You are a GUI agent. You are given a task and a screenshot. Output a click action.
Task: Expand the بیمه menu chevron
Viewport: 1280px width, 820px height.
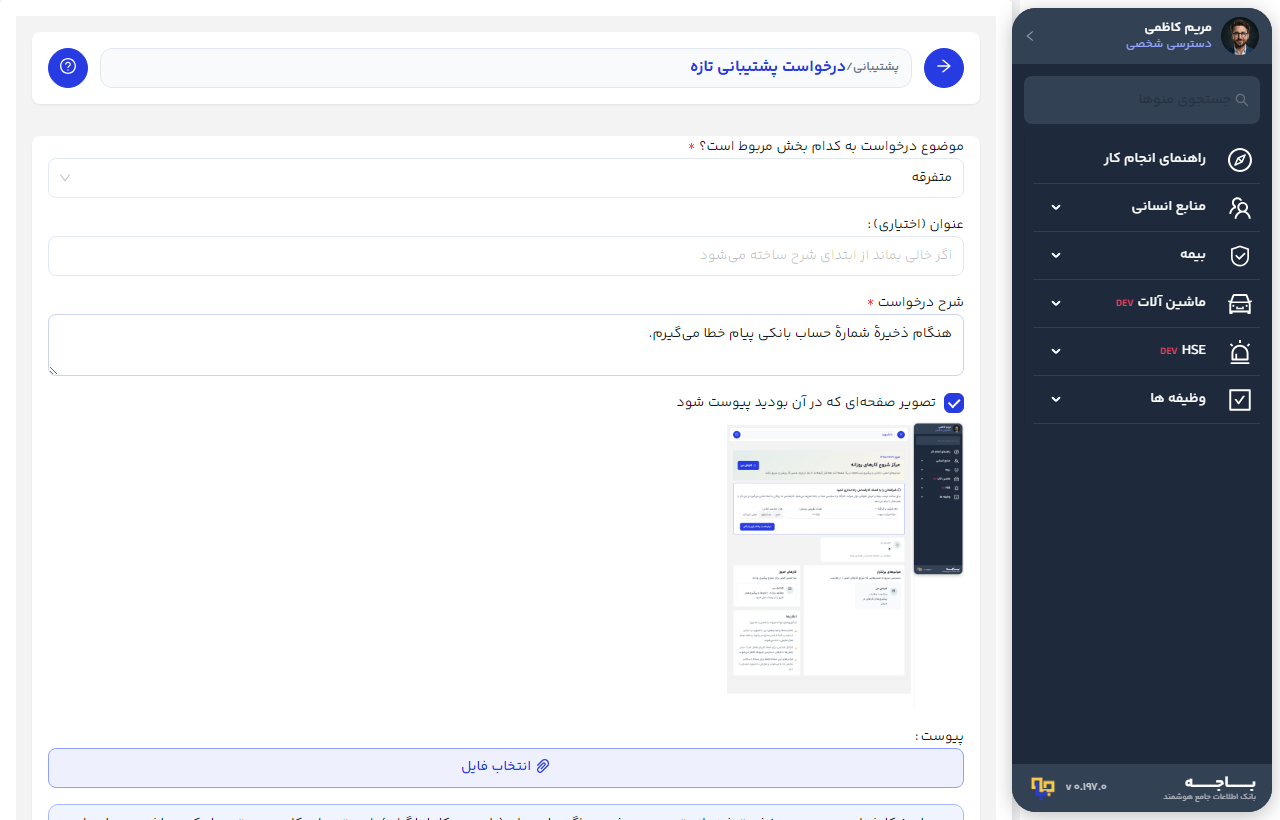point(1056,256)
